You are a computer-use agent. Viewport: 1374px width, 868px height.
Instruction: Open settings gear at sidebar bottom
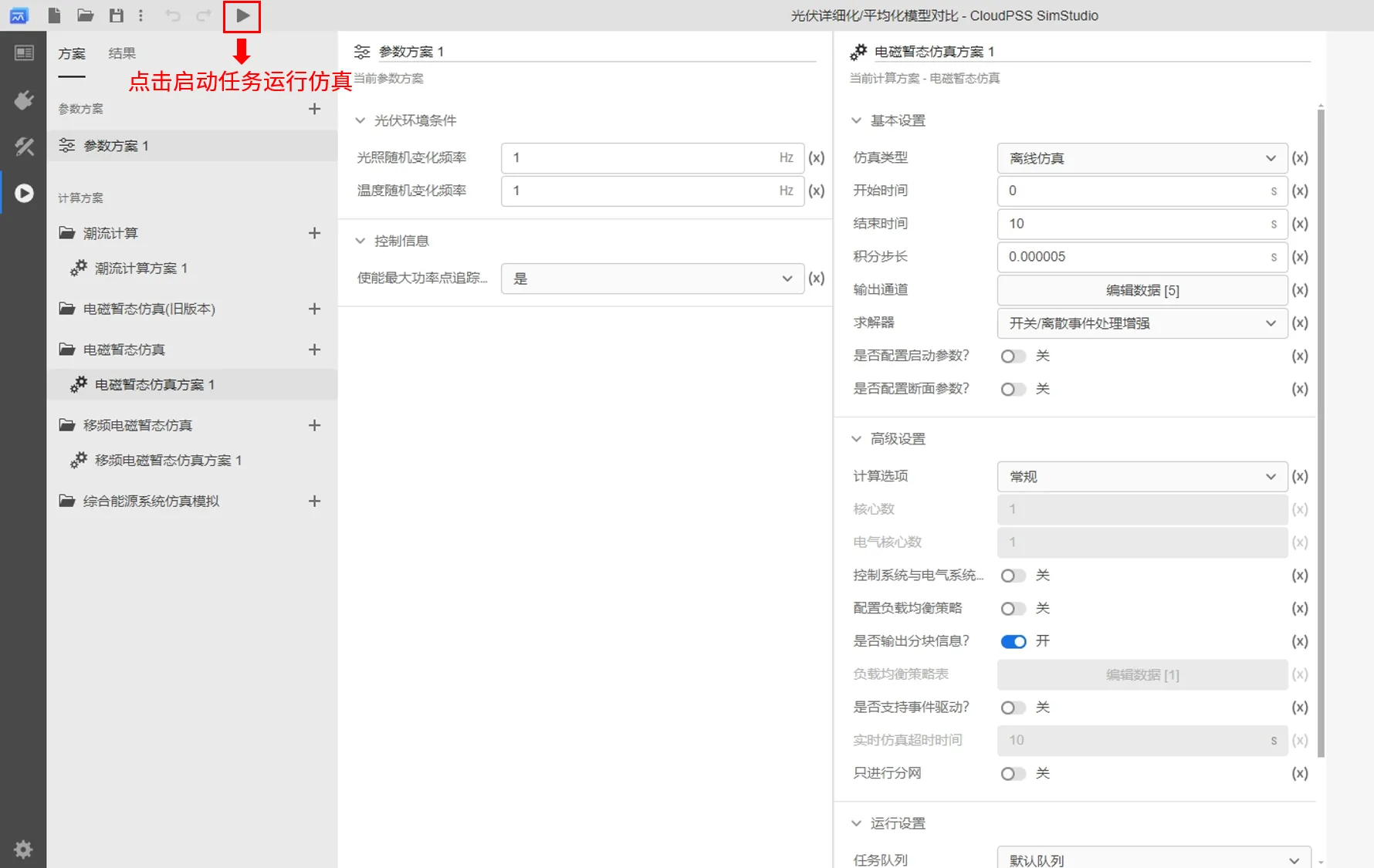click(x=23, y=849)
